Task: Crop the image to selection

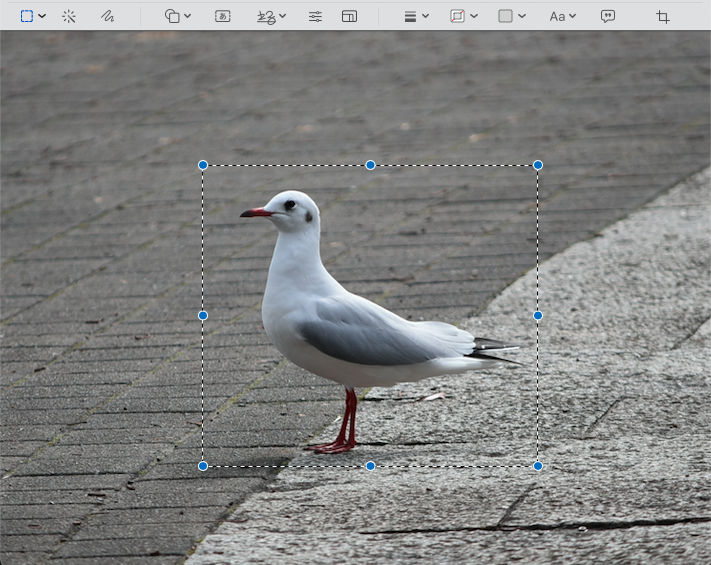Action: click(662, 17)
